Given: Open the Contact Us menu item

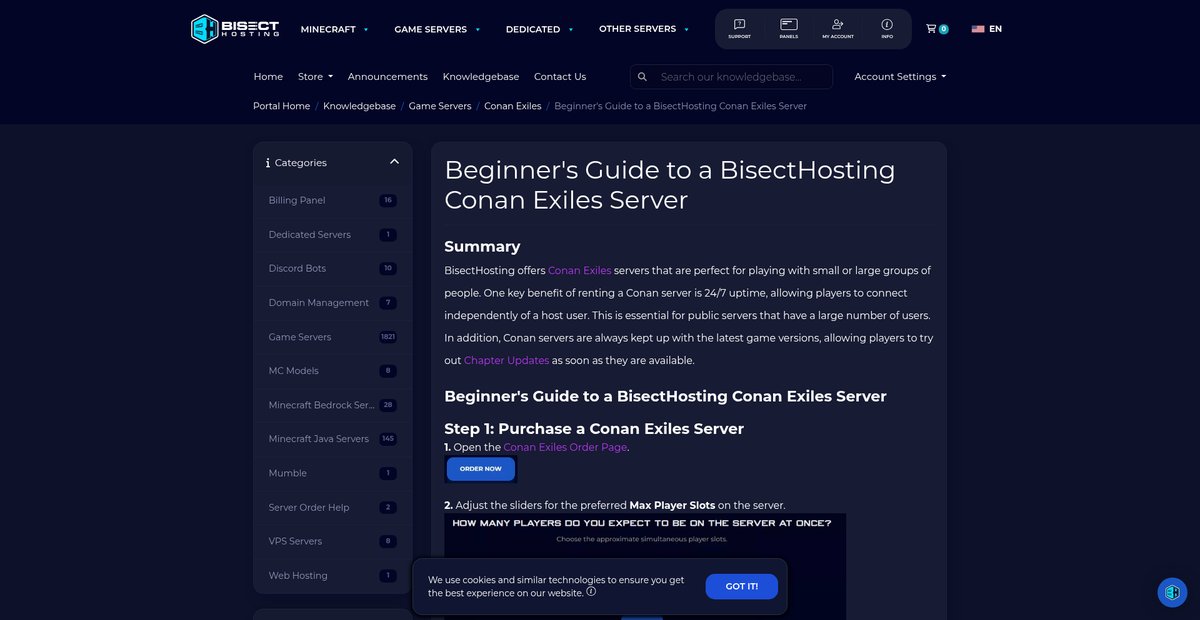Looking at the screenshot, I should coord(560,76).
